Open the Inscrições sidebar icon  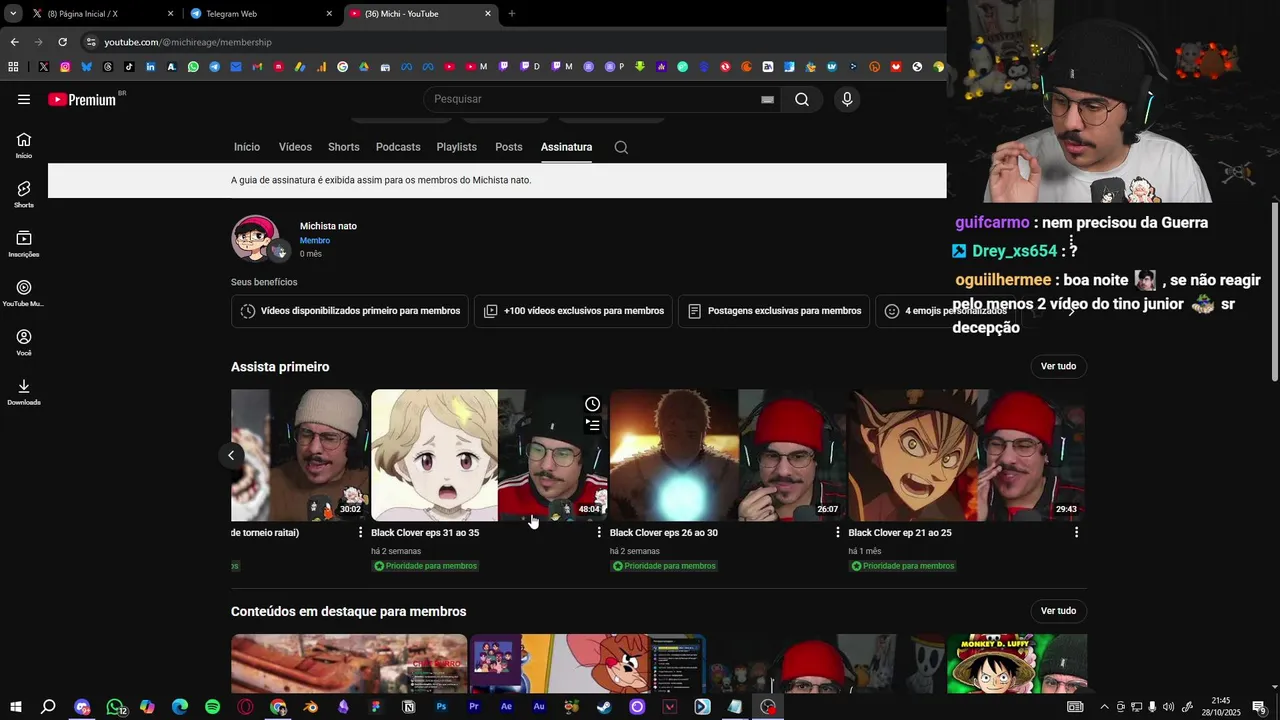point(24,244)
